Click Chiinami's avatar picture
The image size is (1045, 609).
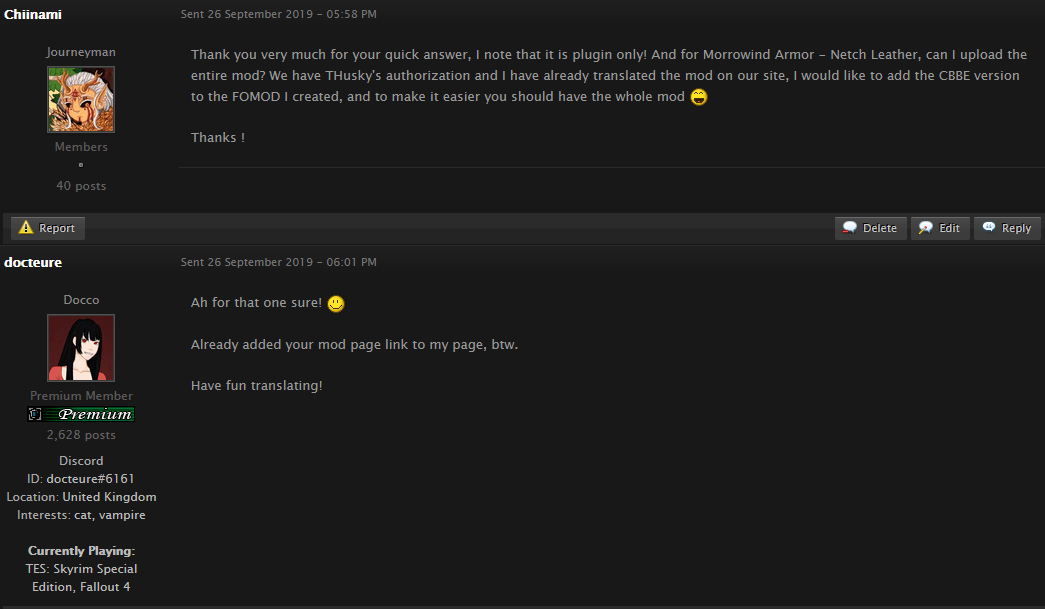click(81, 100)
